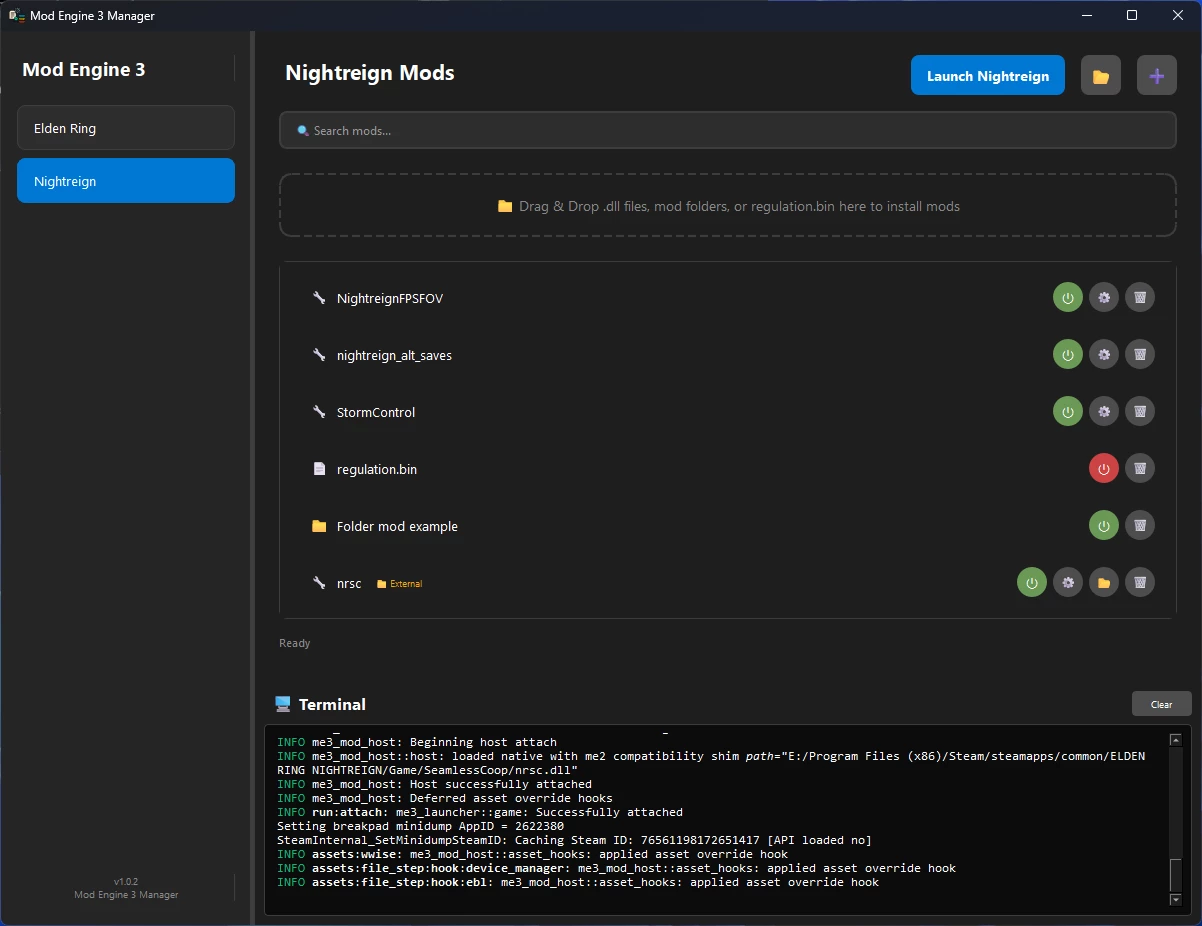Enable the regulation.bin red power toggle
The height and width of the screenshot is (926, 1202).
1104,469
